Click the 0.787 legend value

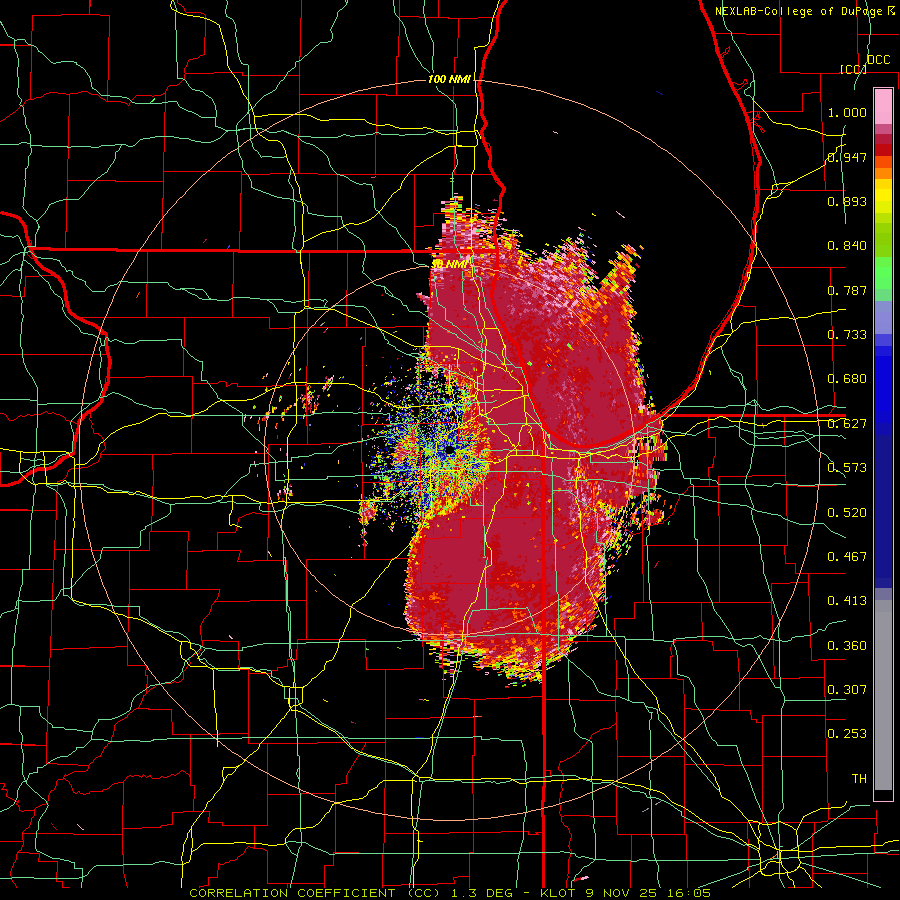coord(847,290)
